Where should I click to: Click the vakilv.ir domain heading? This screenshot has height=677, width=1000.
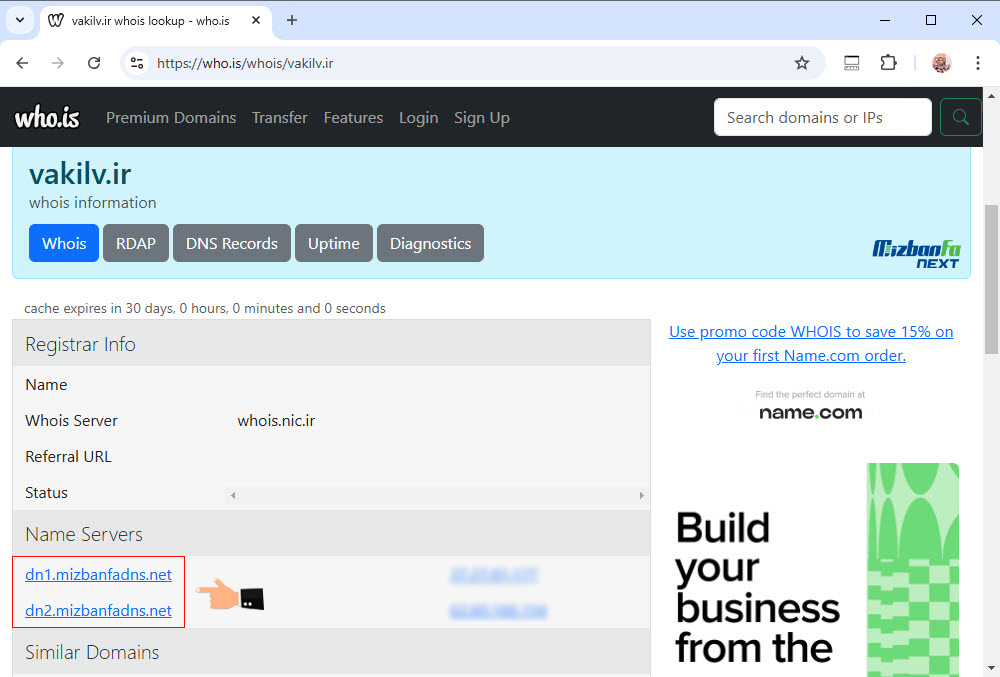point(80,173)
